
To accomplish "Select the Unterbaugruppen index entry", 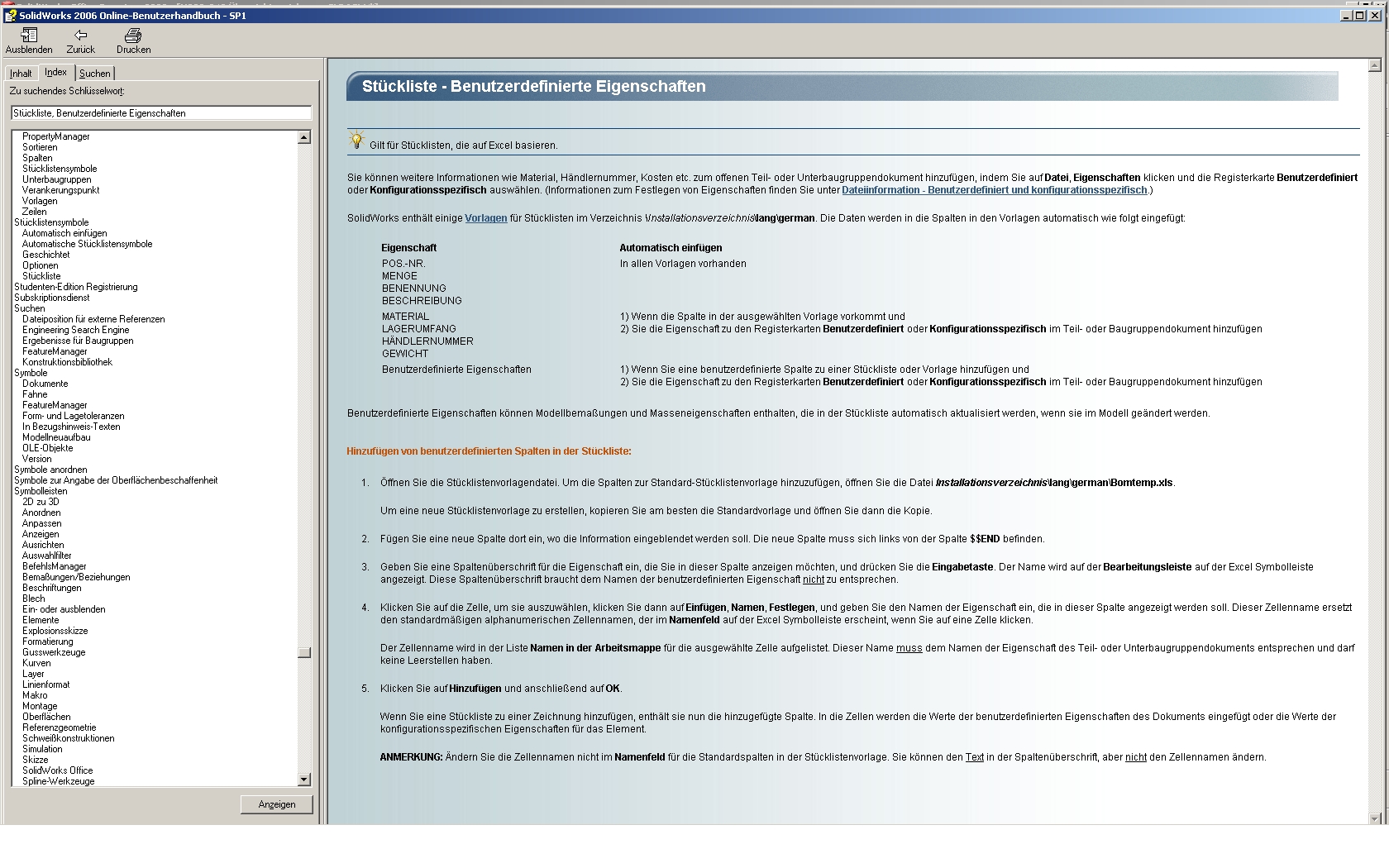I will [x=57, y=179].
